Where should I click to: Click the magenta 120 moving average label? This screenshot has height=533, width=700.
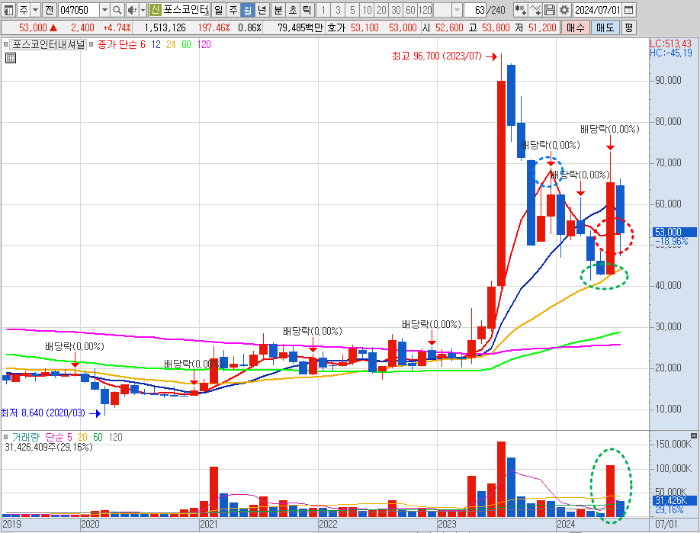[204, 45]
